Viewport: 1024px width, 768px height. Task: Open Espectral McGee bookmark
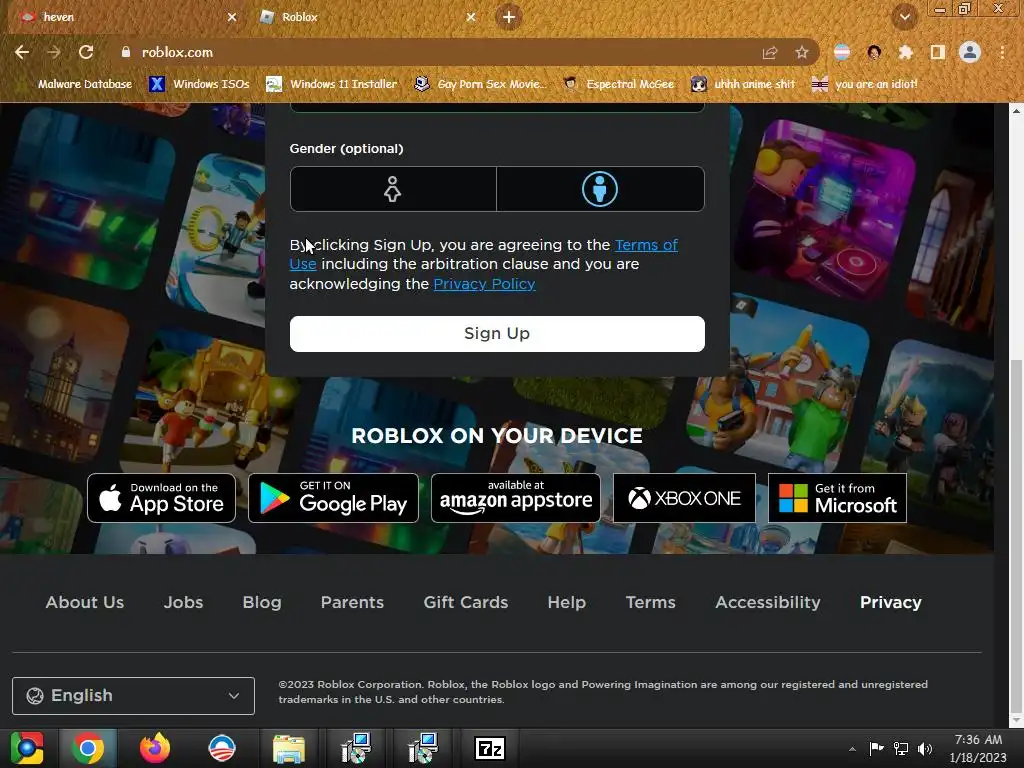pos(619,84)
